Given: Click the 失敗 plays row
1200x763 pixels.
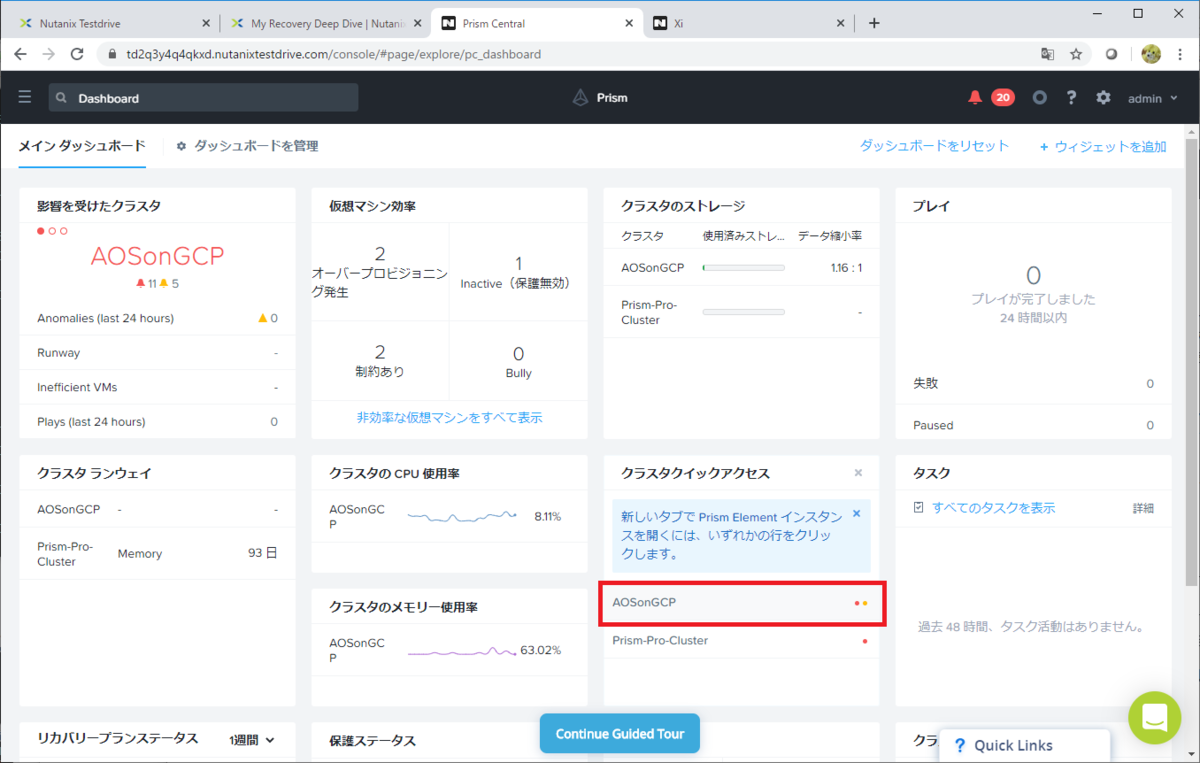Looking at the screenshot, I should [1033, 383].
